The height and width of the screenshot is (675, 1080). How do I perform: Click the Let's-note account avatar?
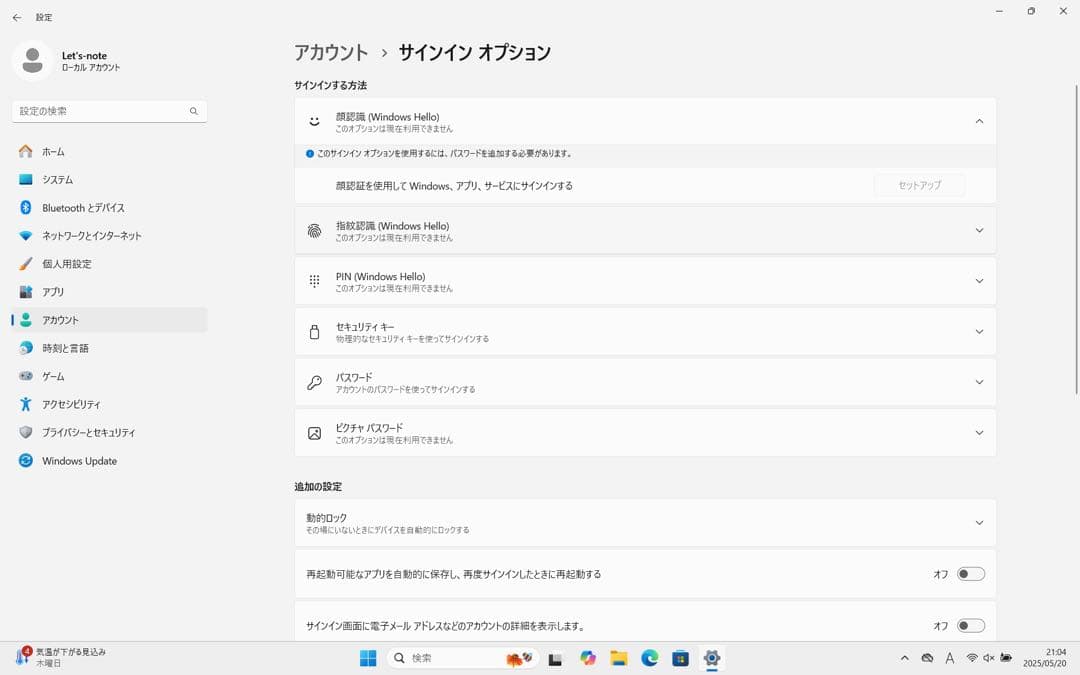click(x=32, y=60)
